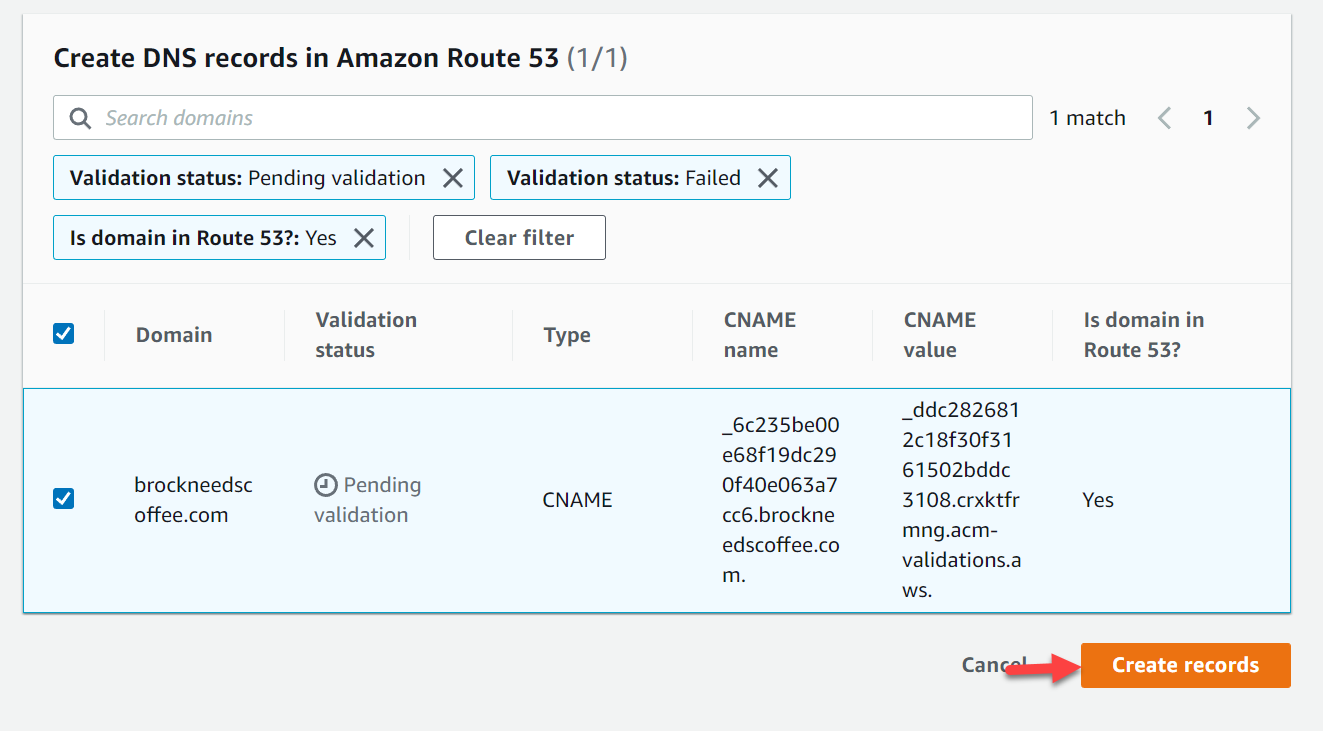The image size is (1323, 731).
Task: Click the Search domains input field
Action: (543, 118)
